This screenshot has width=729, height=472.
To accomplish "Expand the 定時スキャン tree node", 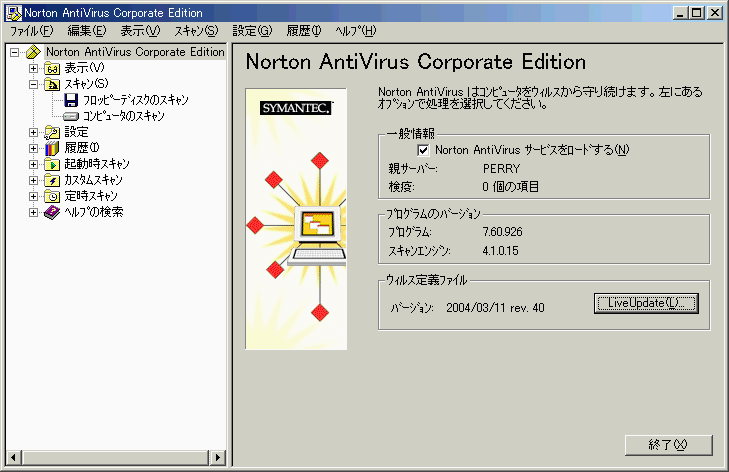I will click(x=33, y=196).
